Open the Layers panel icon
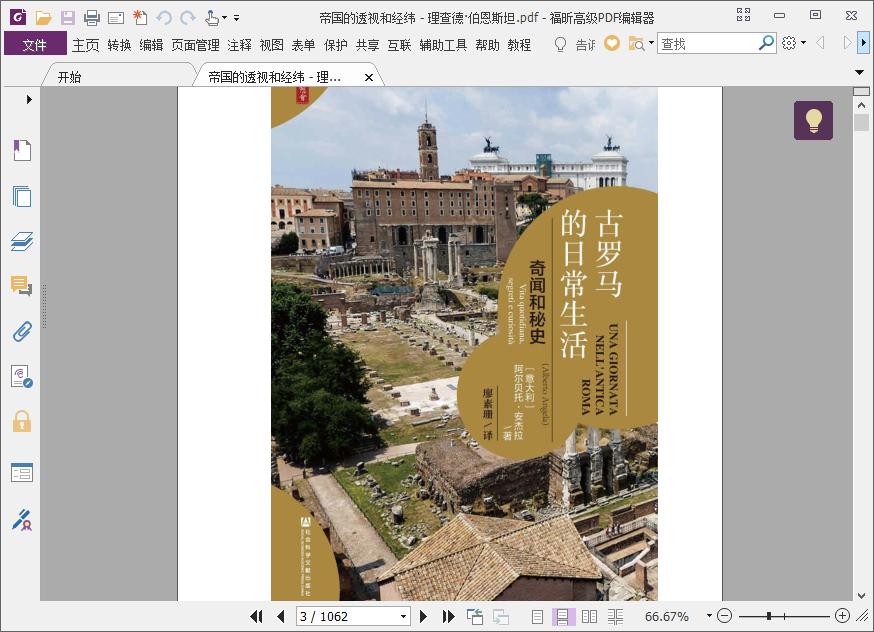 coord(22,241)
